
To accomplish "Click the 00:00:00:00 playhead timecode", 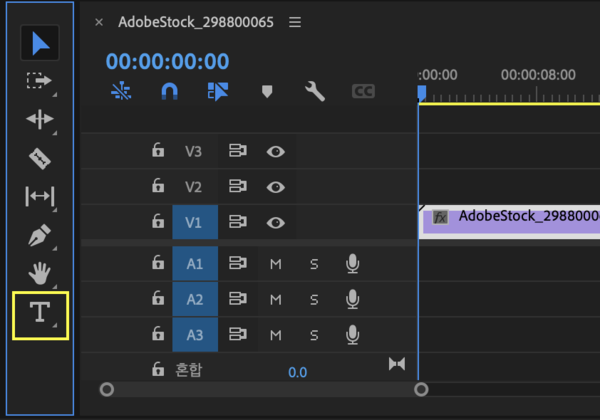I will (x=168, y=62).
